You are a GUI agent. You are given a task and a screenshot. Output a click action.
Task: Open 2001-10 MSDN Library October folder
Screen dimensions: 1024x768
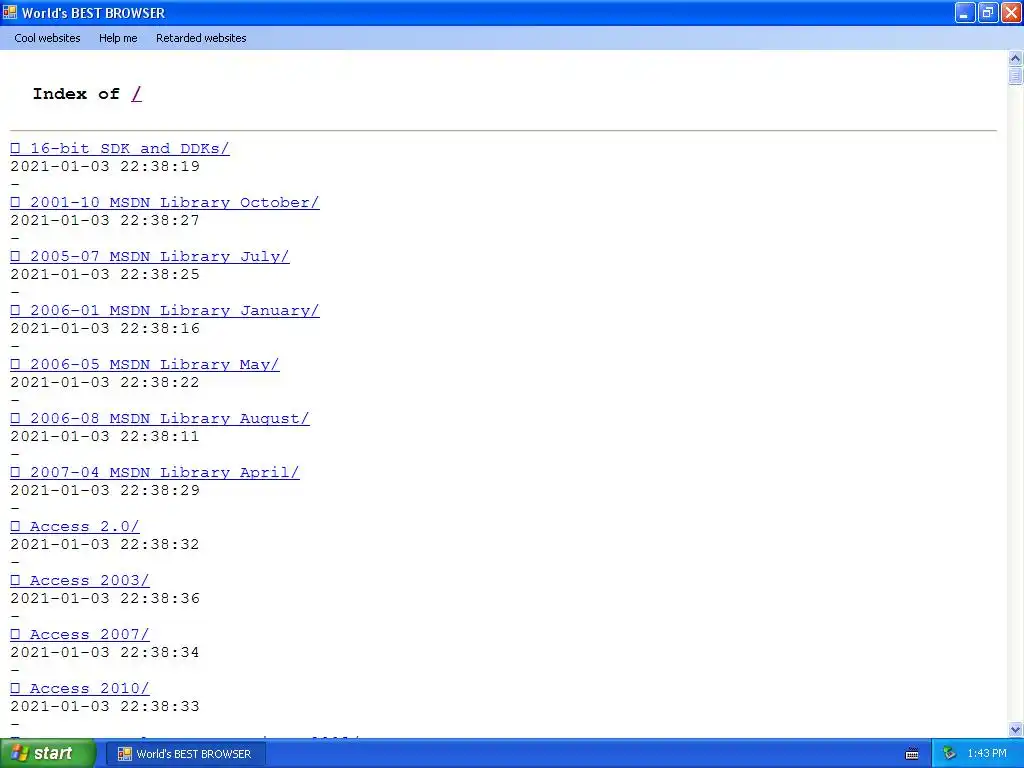pos(165,202)
